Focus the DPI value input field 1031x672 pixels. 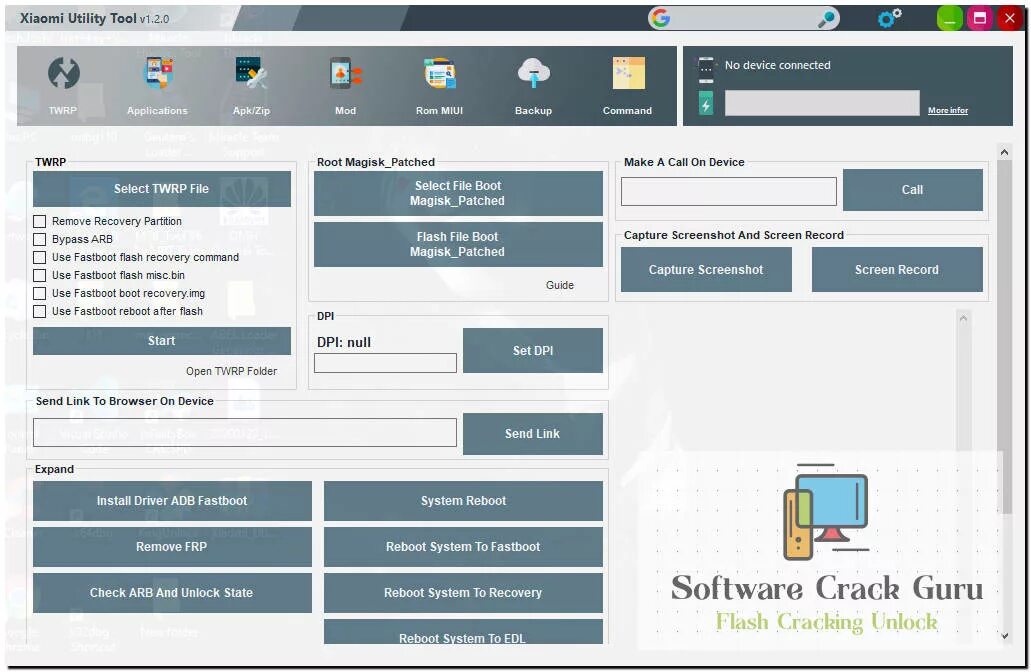tap(385, 363)
